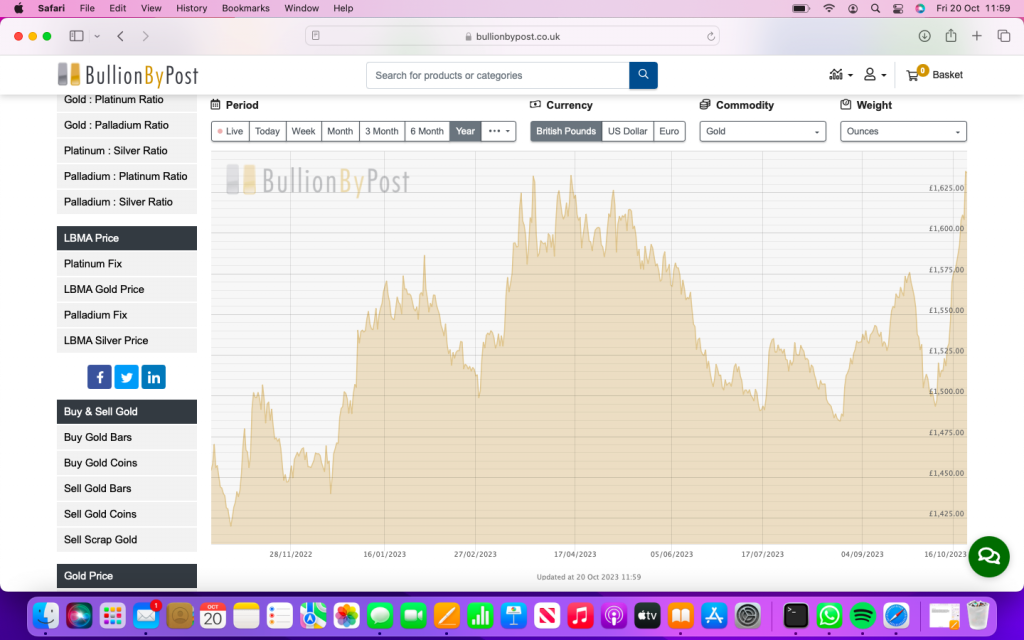Click in the product search field
Image resolution: width=1024 pixels, height=640 pixels.
pyautogui.click(x=497, y=75)
